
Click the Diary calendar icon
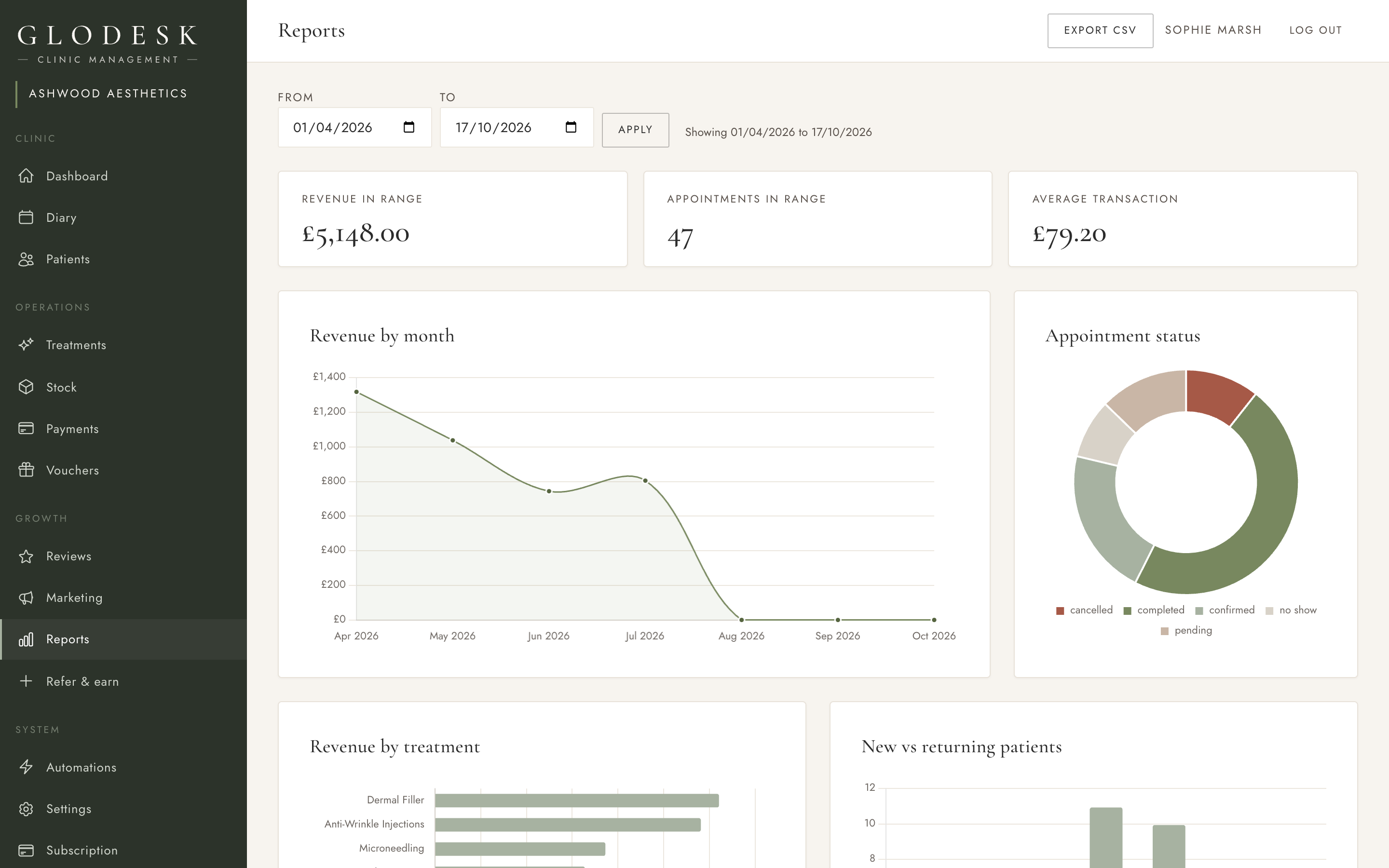pos(26,217)
